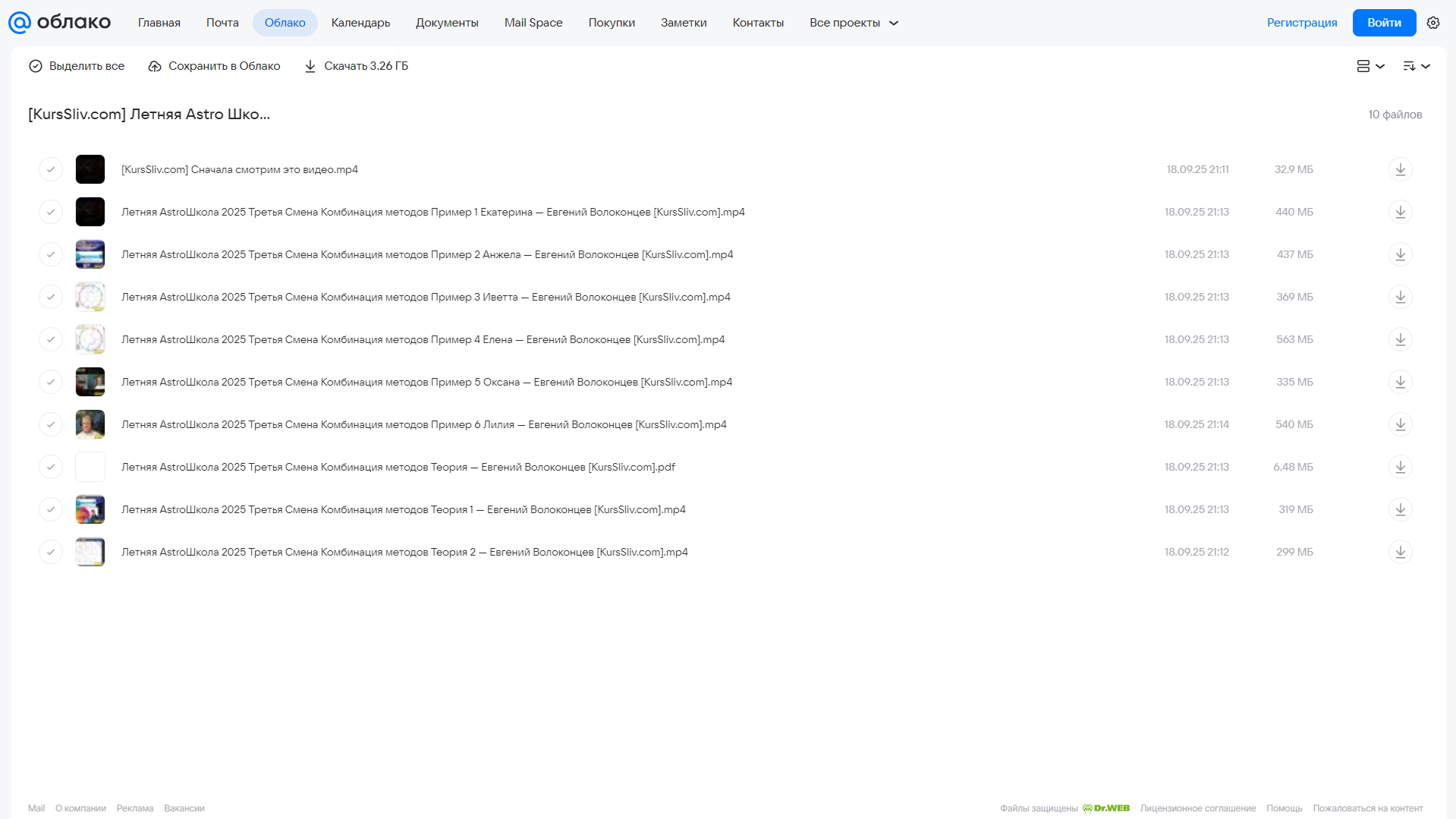1456x819 pixels.
Task: Open the list view mode dropdown
Action: [x=1370, y=66]
